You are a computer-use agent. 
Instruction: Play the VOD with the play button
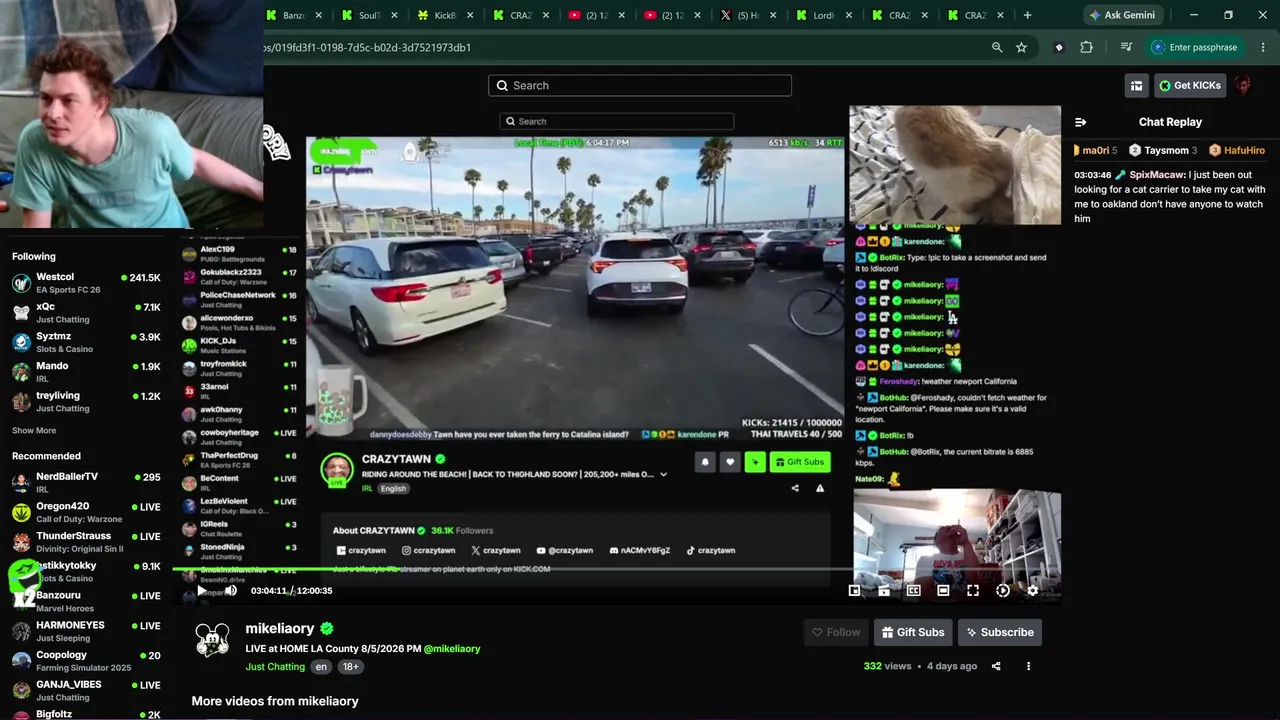[x=201, y=591]
